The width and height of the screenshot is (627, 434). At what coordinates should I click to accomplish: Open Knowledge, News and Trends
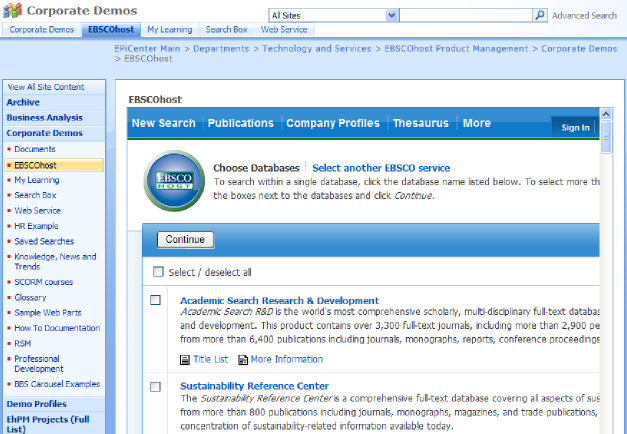(x=55, y=262)
